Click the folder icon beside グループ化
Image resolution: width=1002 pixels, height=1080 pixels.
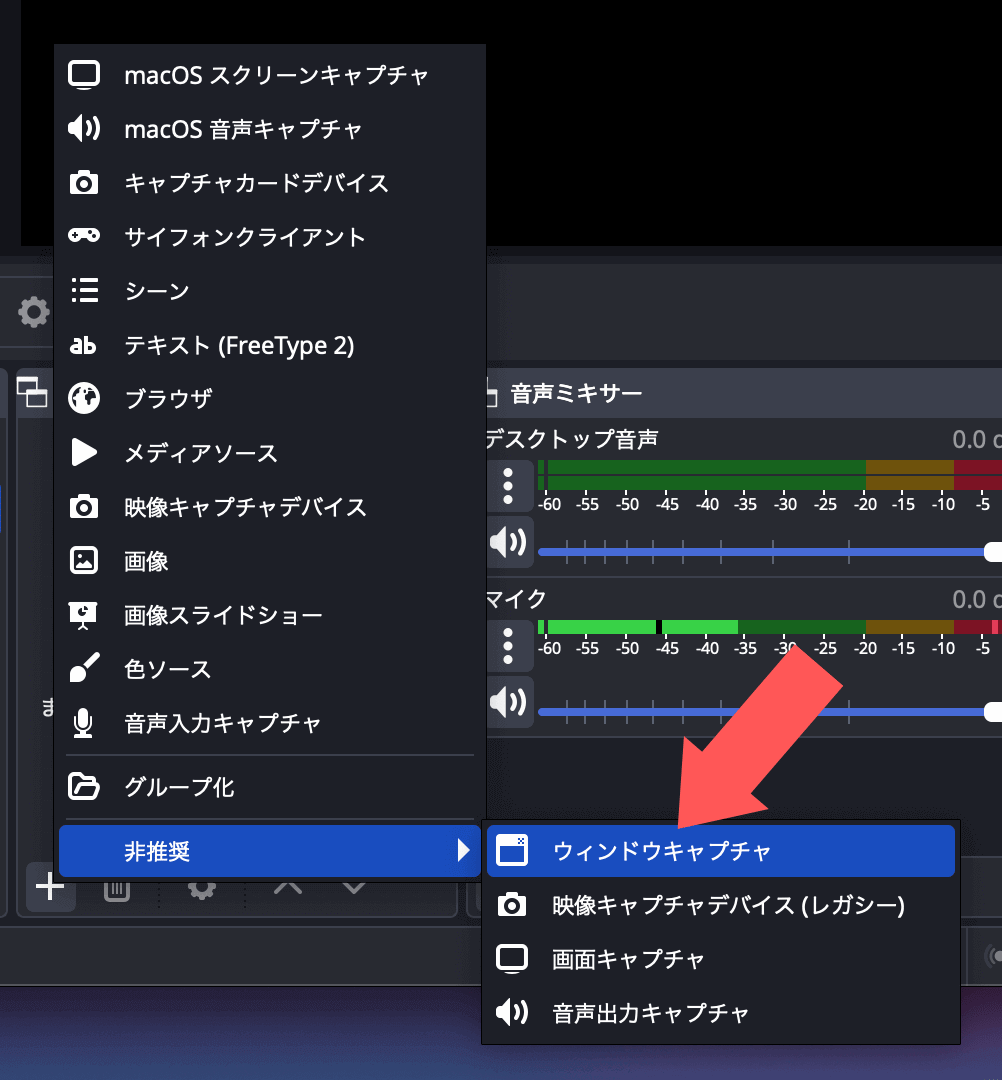pos(84,787)
